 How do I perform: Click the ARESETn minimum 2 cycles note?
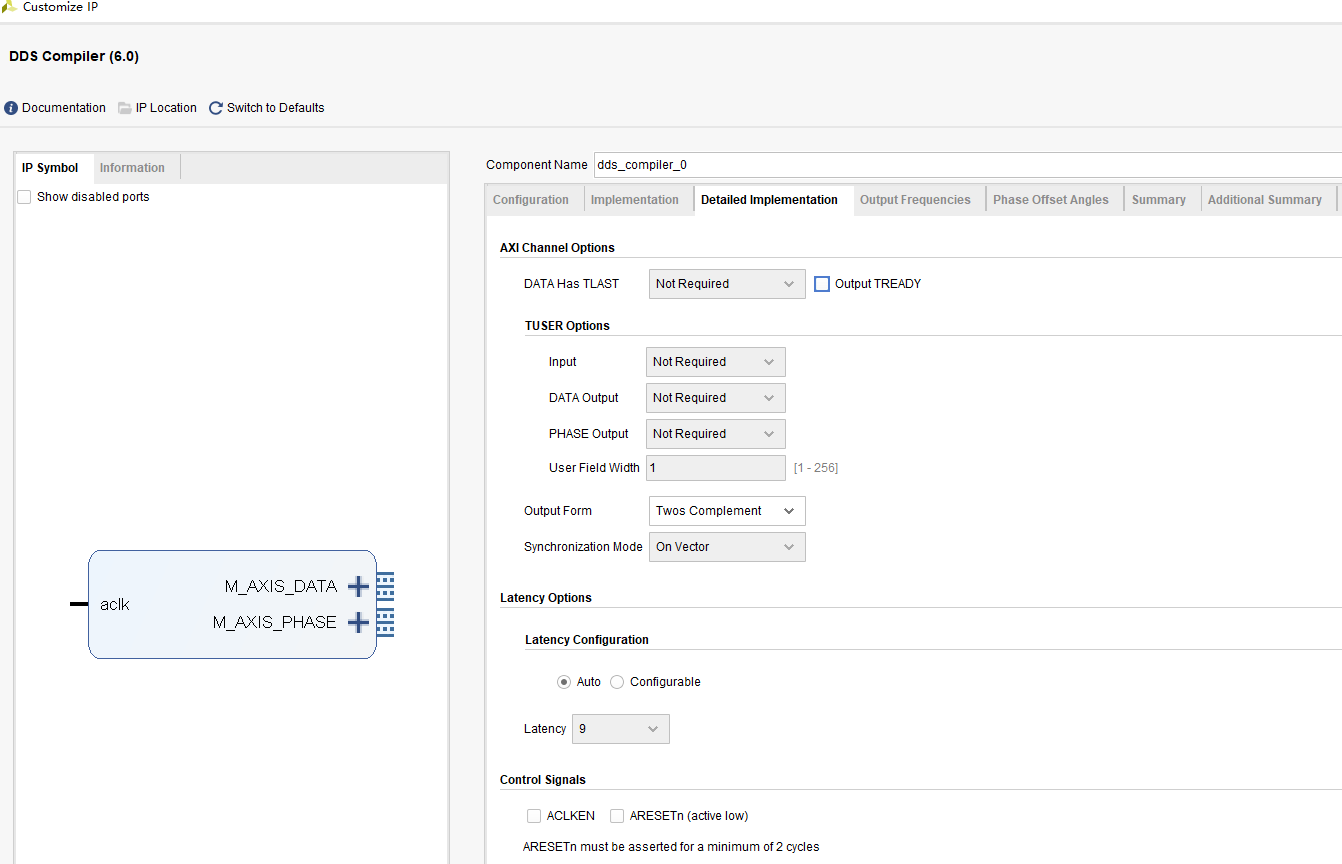point(671,847)
